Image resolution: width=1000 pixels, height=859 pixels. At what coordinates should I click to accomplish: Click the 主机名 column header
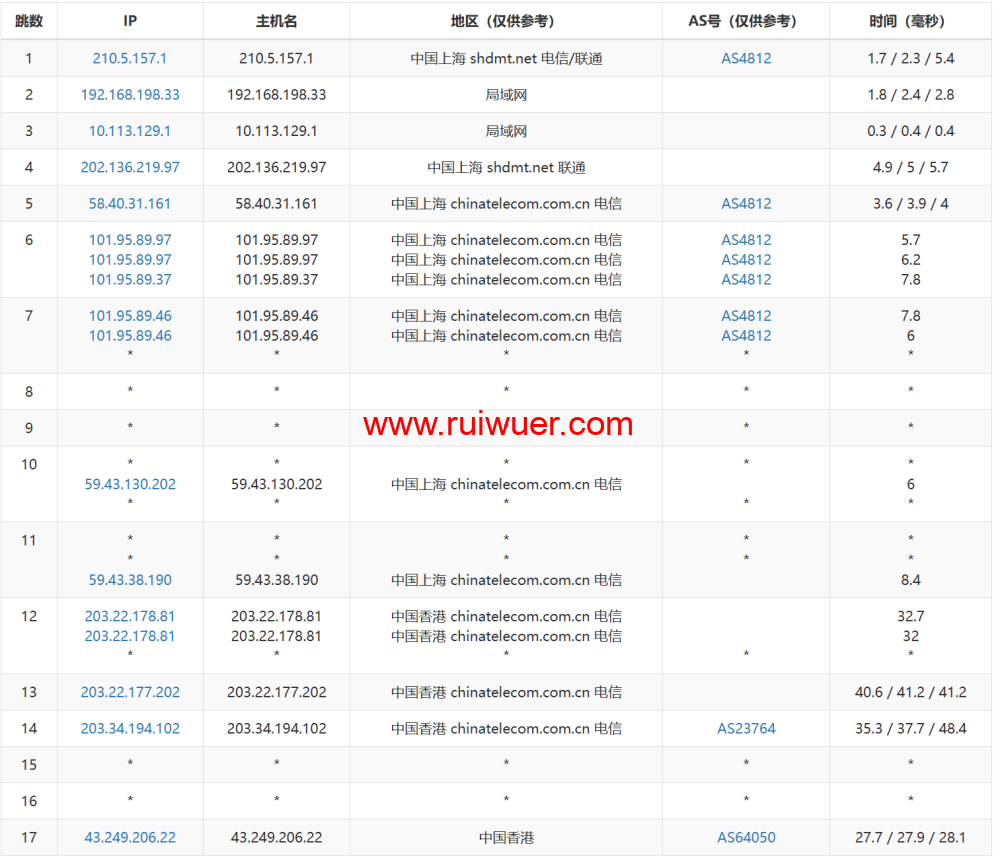[276, 21]
